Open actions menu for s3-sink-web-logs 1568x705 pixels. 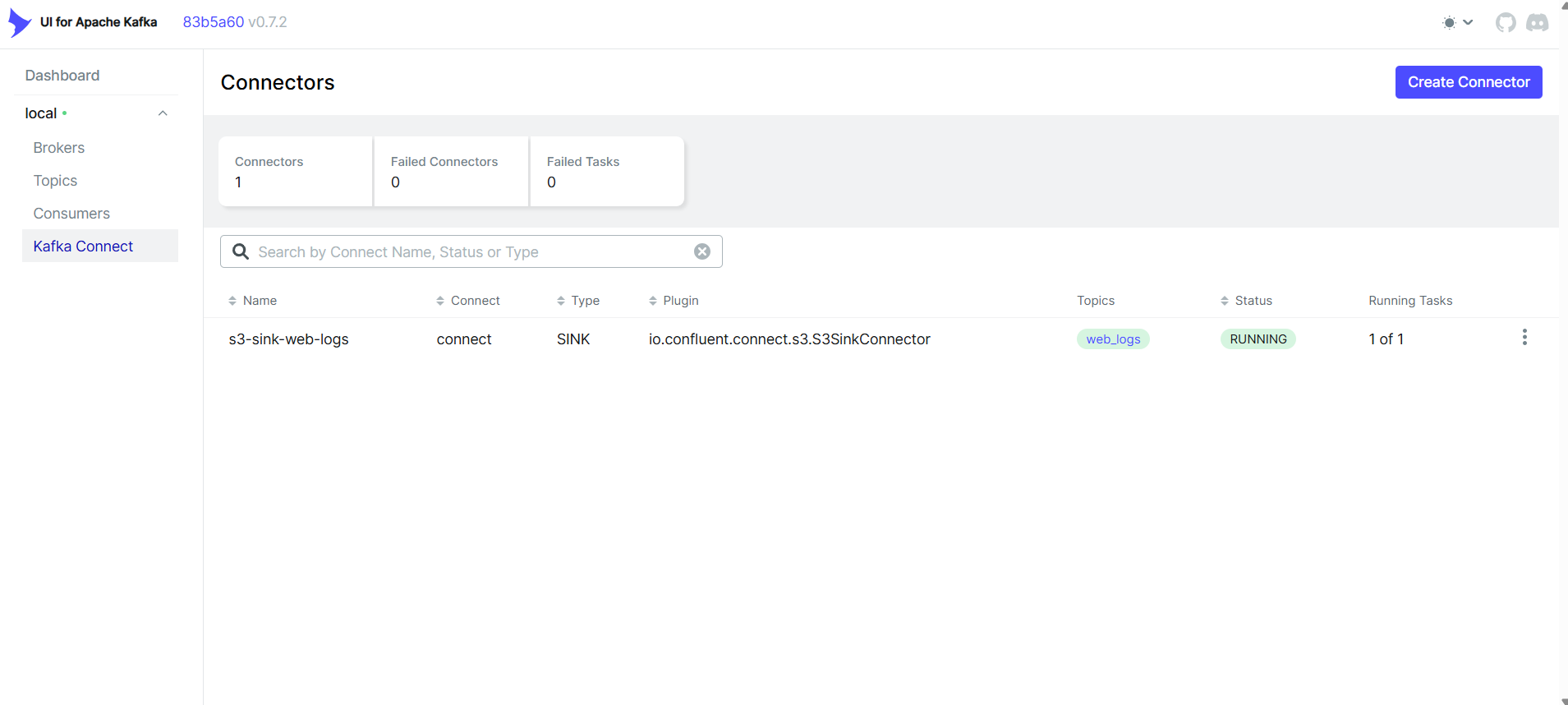click(x=1524, y=338)
